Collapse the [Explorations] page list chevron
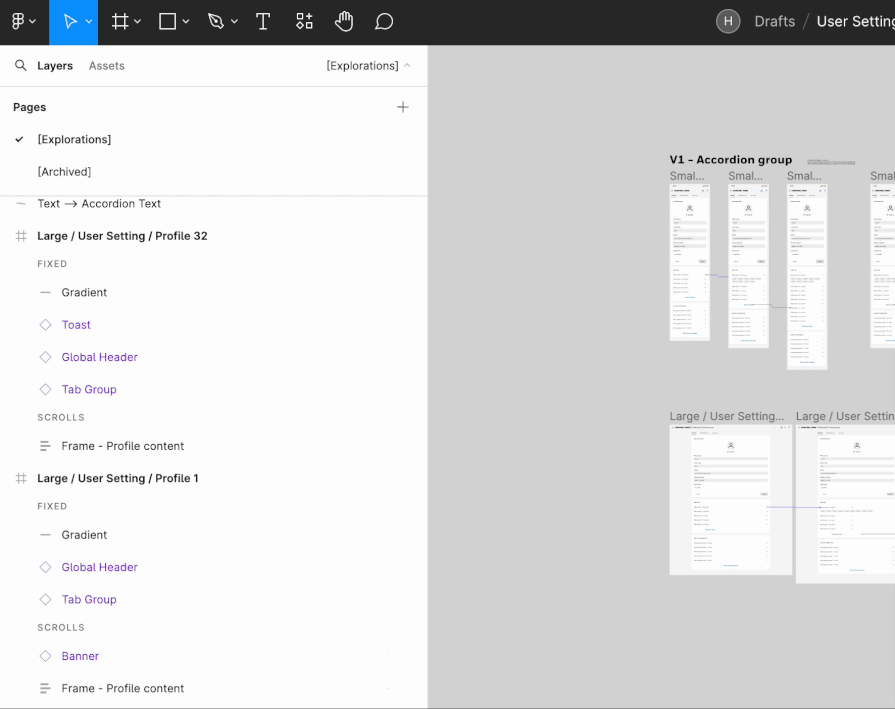Image resolution: width=895 pixels, height=709 pixels. tap(407, 66)
